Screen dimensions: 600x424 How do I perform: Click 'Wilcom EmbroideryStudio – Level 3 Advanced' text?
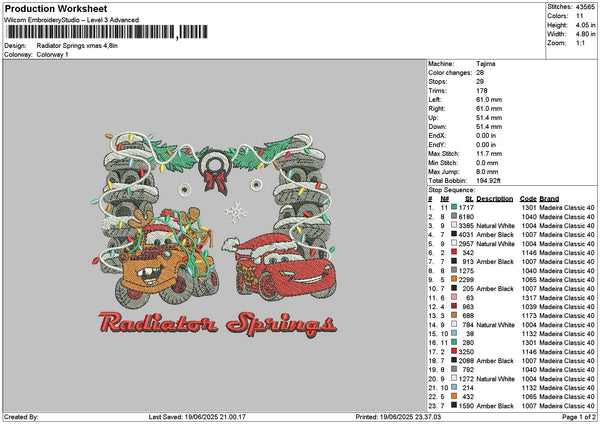pos(72,20)
